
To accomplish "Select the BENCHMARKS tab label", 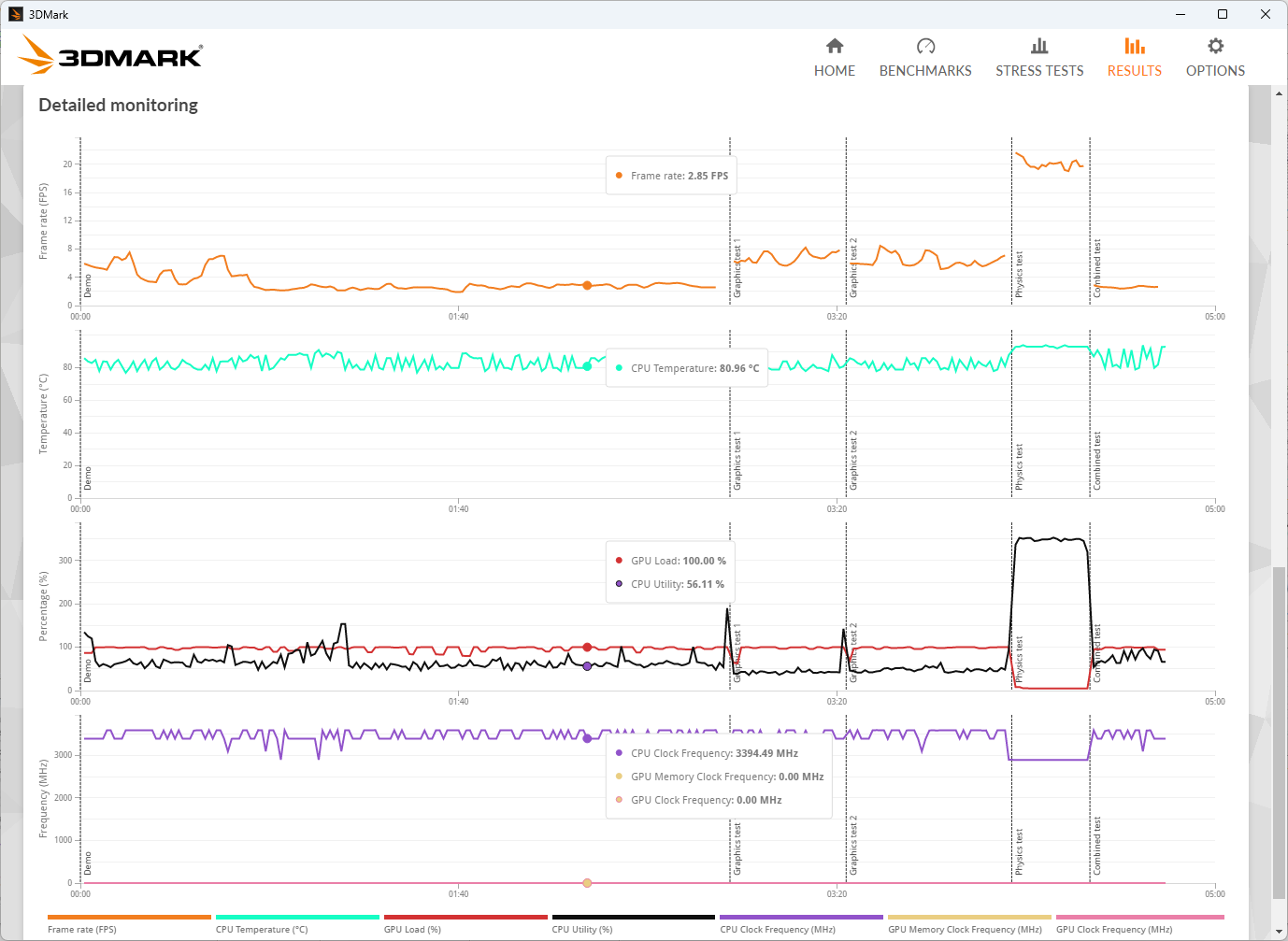I will point(925,71).
